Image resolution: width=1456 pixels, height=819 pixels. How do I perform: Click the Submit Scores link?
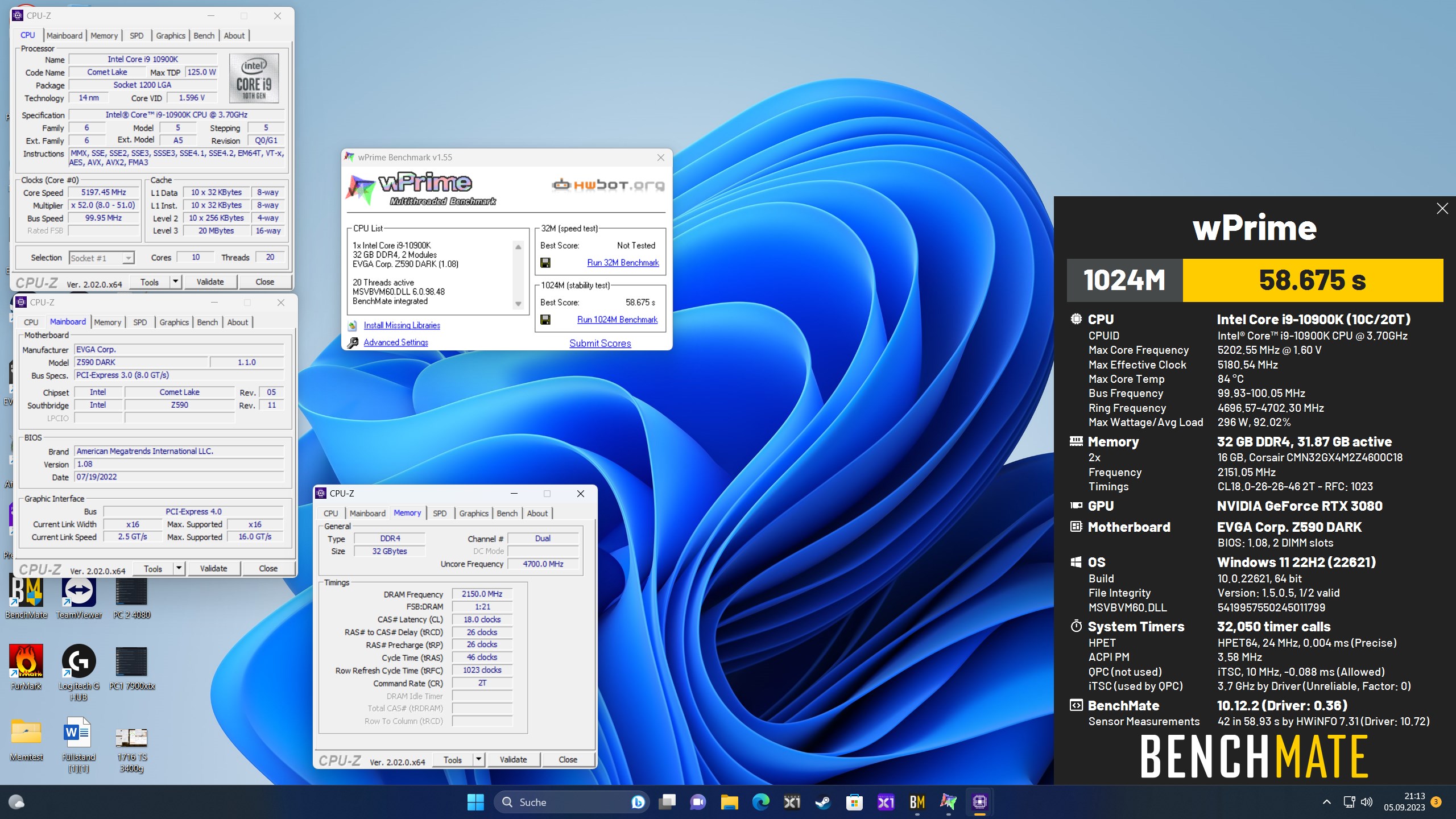pos(600,344)
